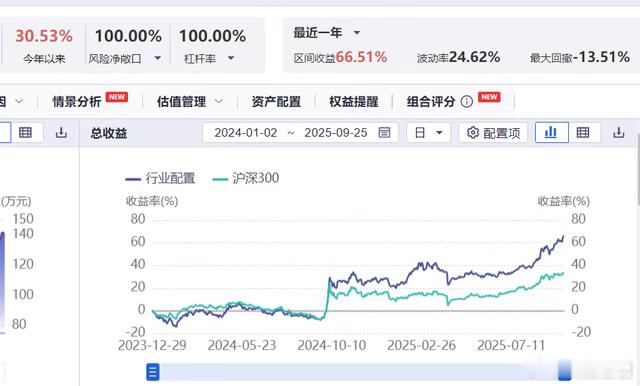Viewport: 640px width, 386px height.
Task: Switch to table view in 总收益 panel
Action: 583,132
